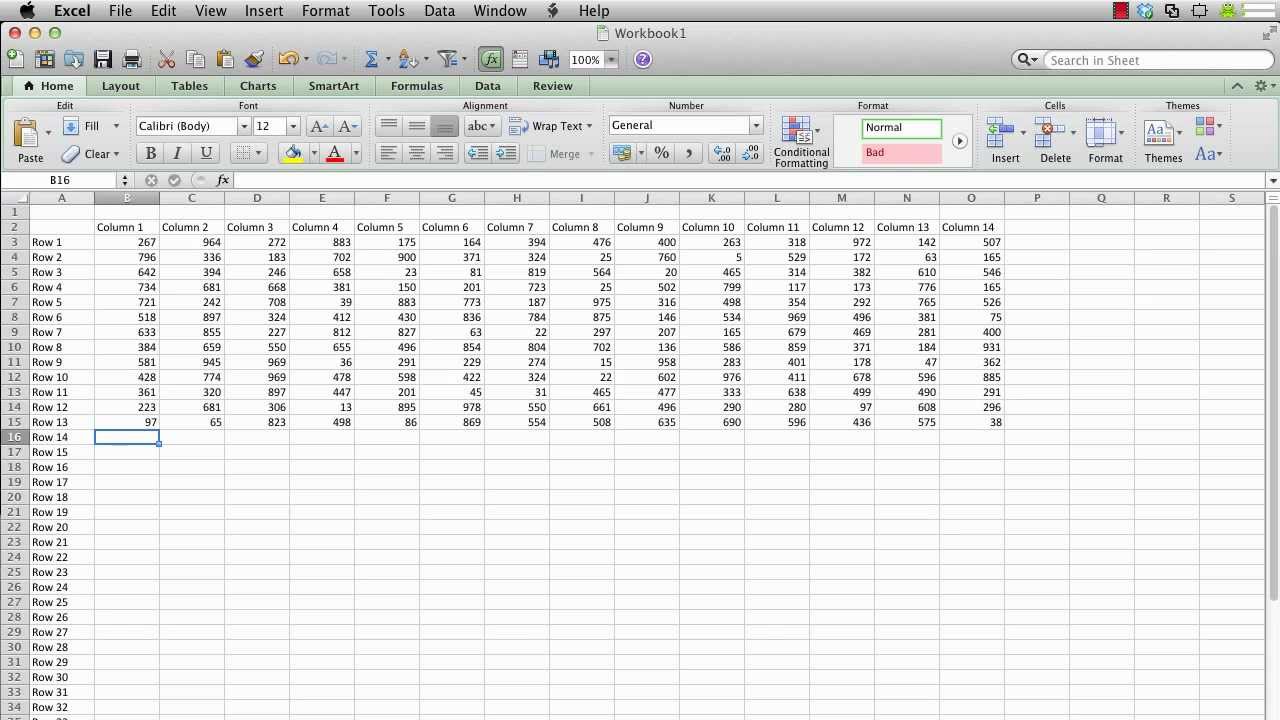1280x720 pixels.
Task: Open Conditional Formatting button
Action: [801, 141]
